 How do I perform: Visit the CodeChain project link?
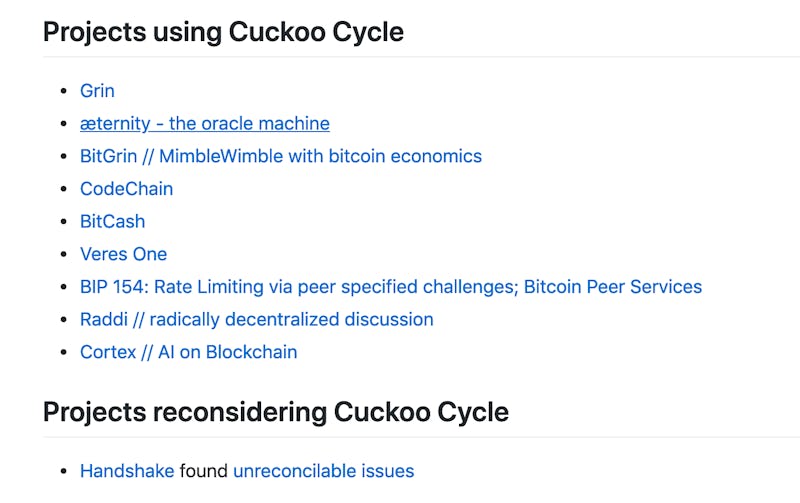[126, 189]
